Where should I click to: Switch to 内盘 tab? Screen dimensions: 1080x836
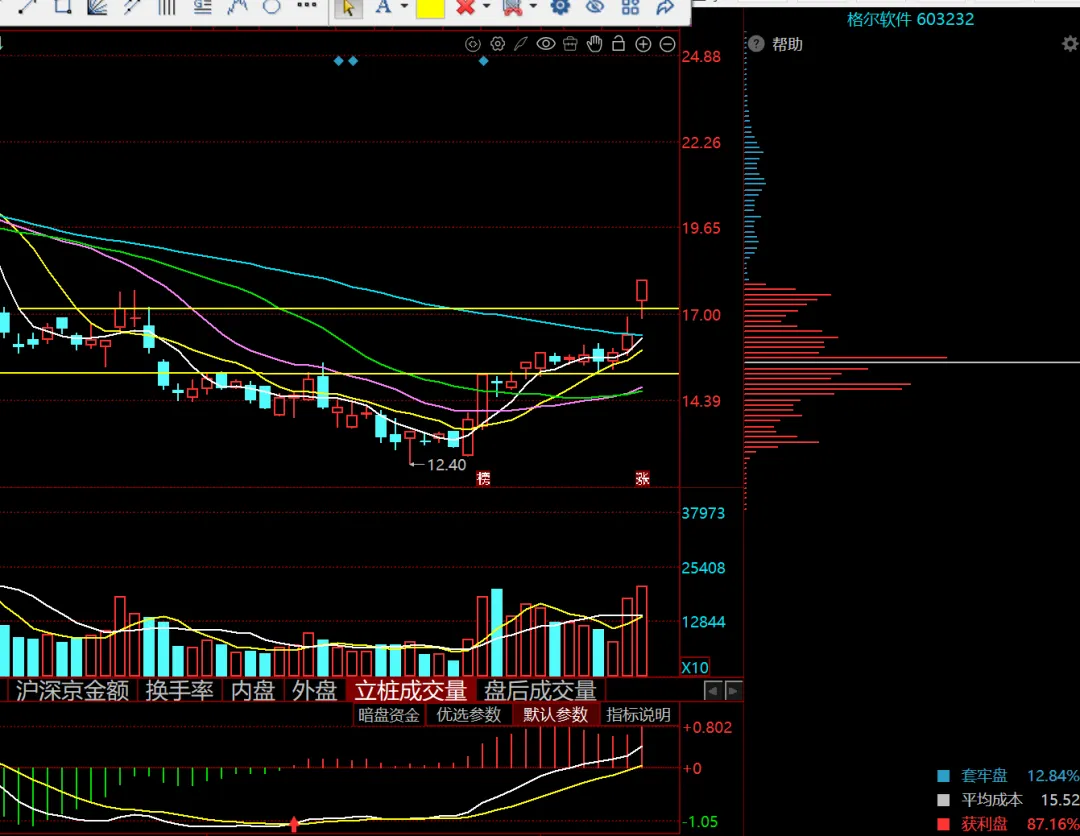(x=253, y=690)
